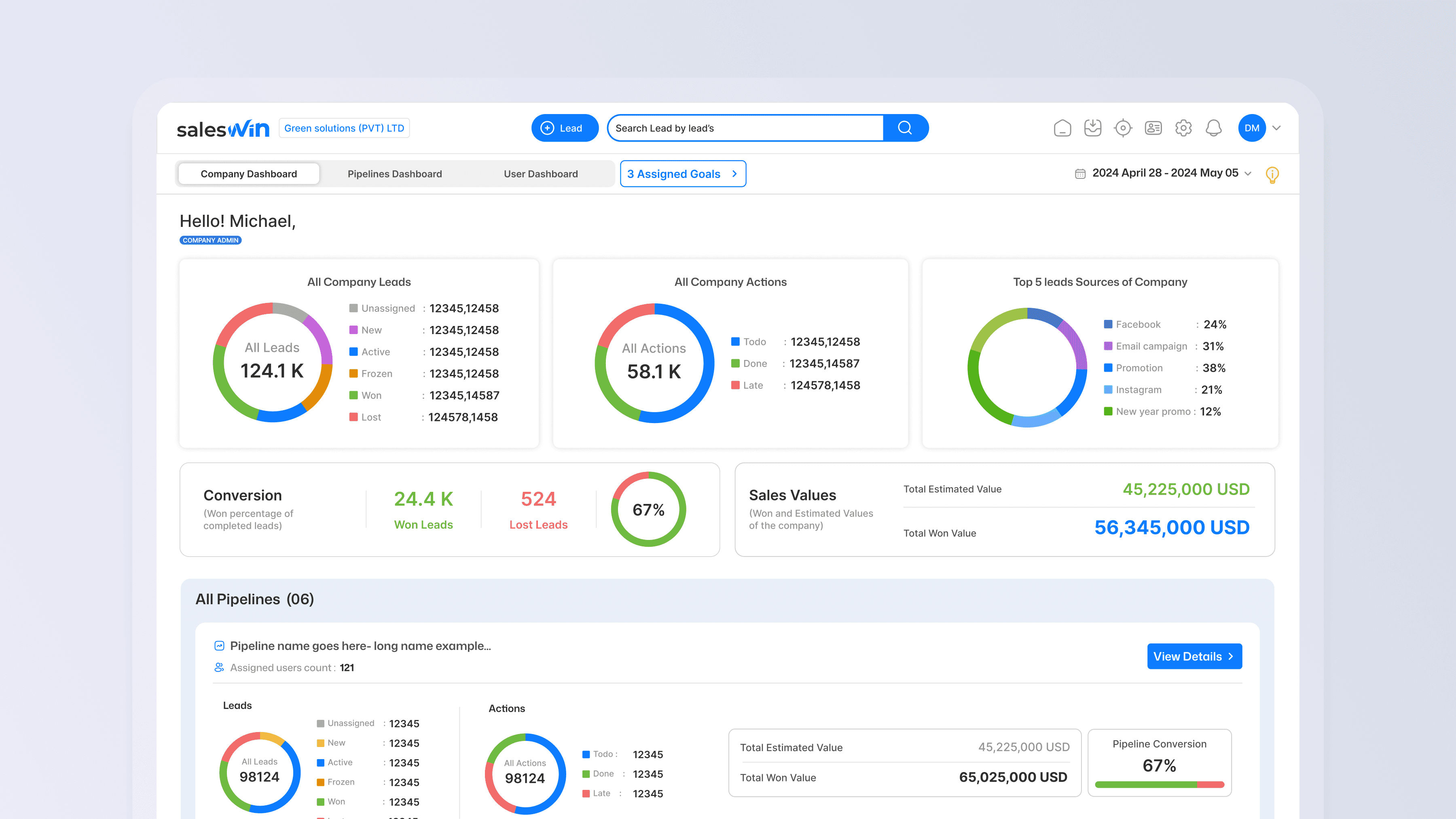
Task: Open settings gear icon
Action: [1183, 128]
